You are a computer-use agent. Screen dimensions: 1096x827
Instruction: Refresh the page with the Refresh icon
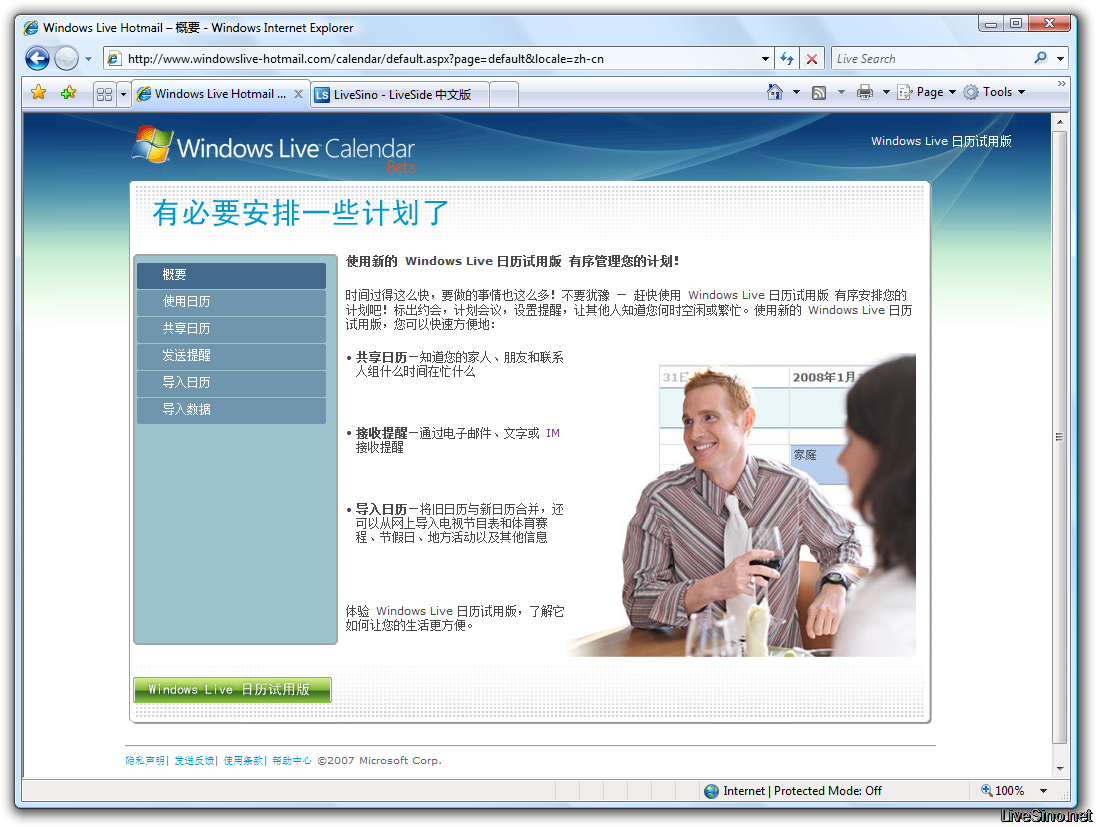point(787,59)
